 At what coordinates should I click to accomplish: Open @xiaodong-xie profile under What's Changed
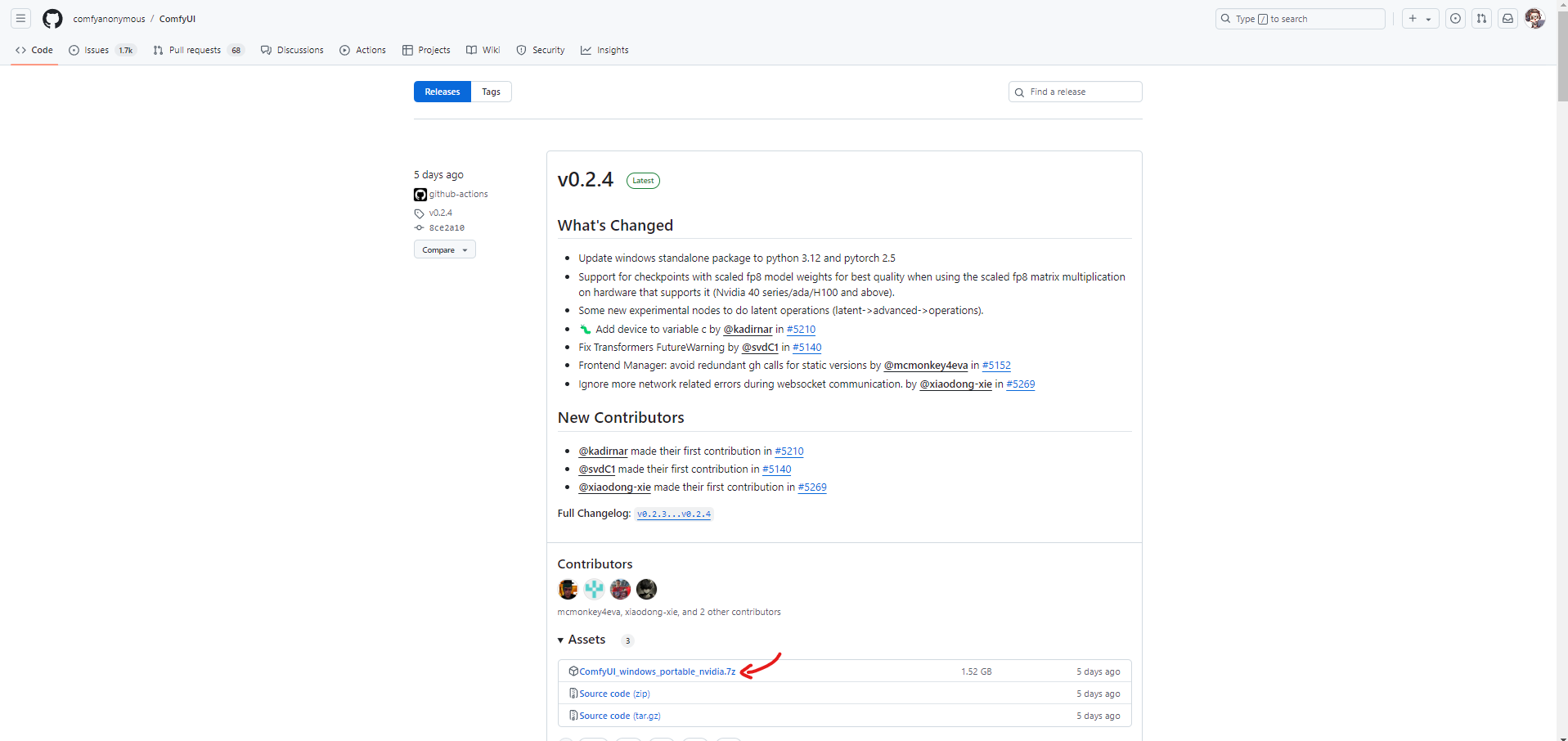pos(955,384)
